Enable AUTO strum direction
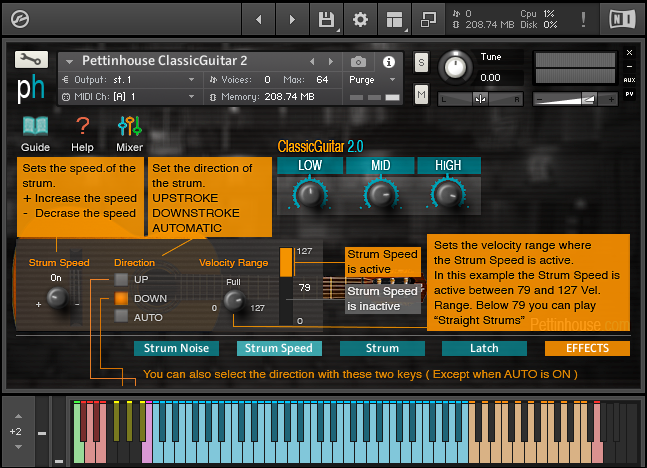The height and width of the screenshot is (468, 647). (121, 316)
